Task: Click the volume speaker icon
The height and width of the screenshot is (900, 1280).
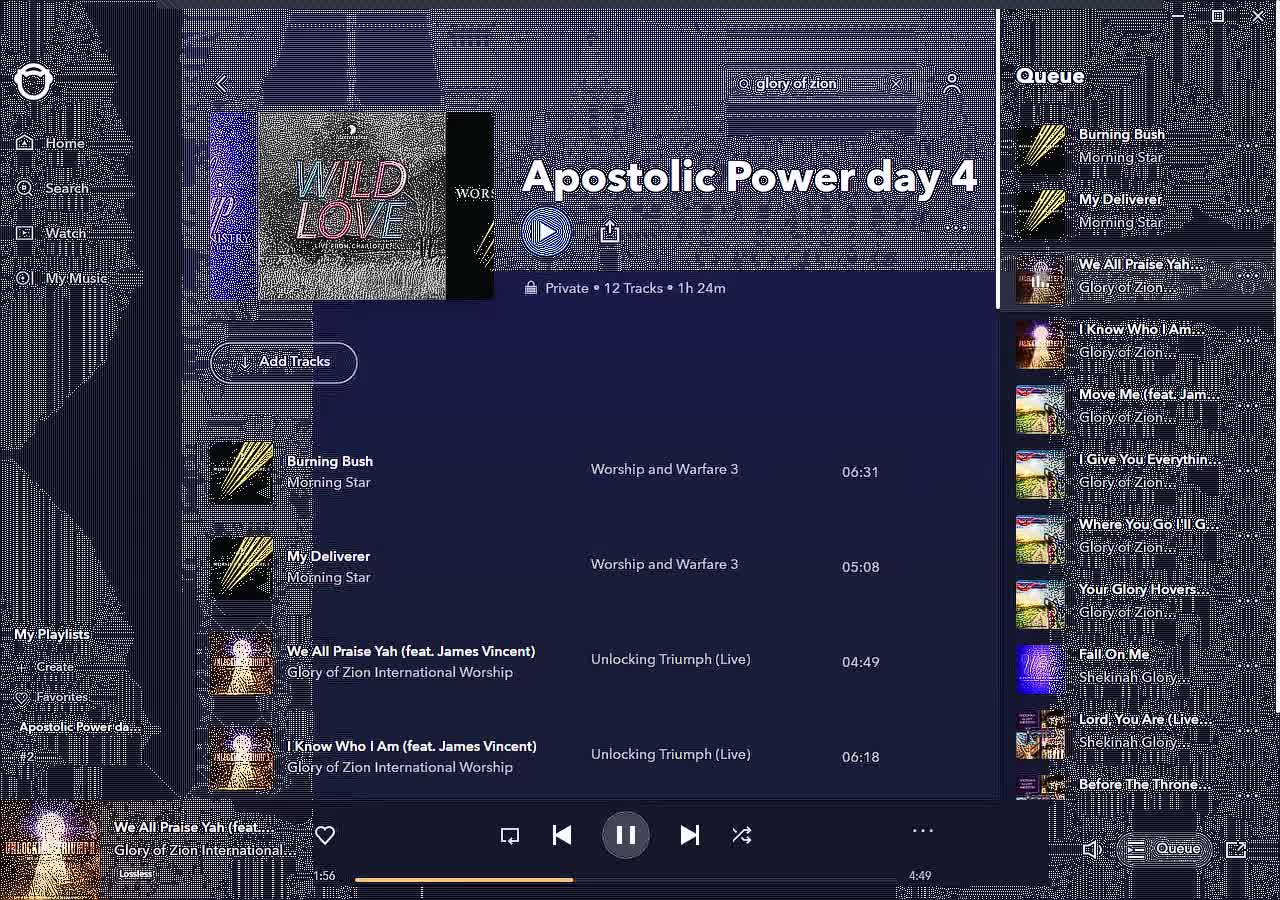Action: (x=1092, y=850)
